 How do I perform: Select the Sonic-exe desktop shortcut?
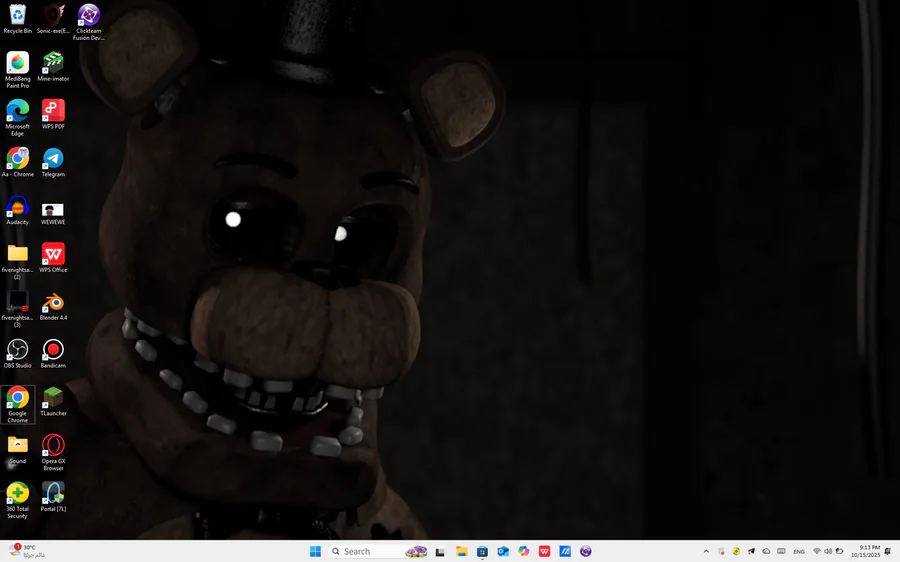(53, 19)
